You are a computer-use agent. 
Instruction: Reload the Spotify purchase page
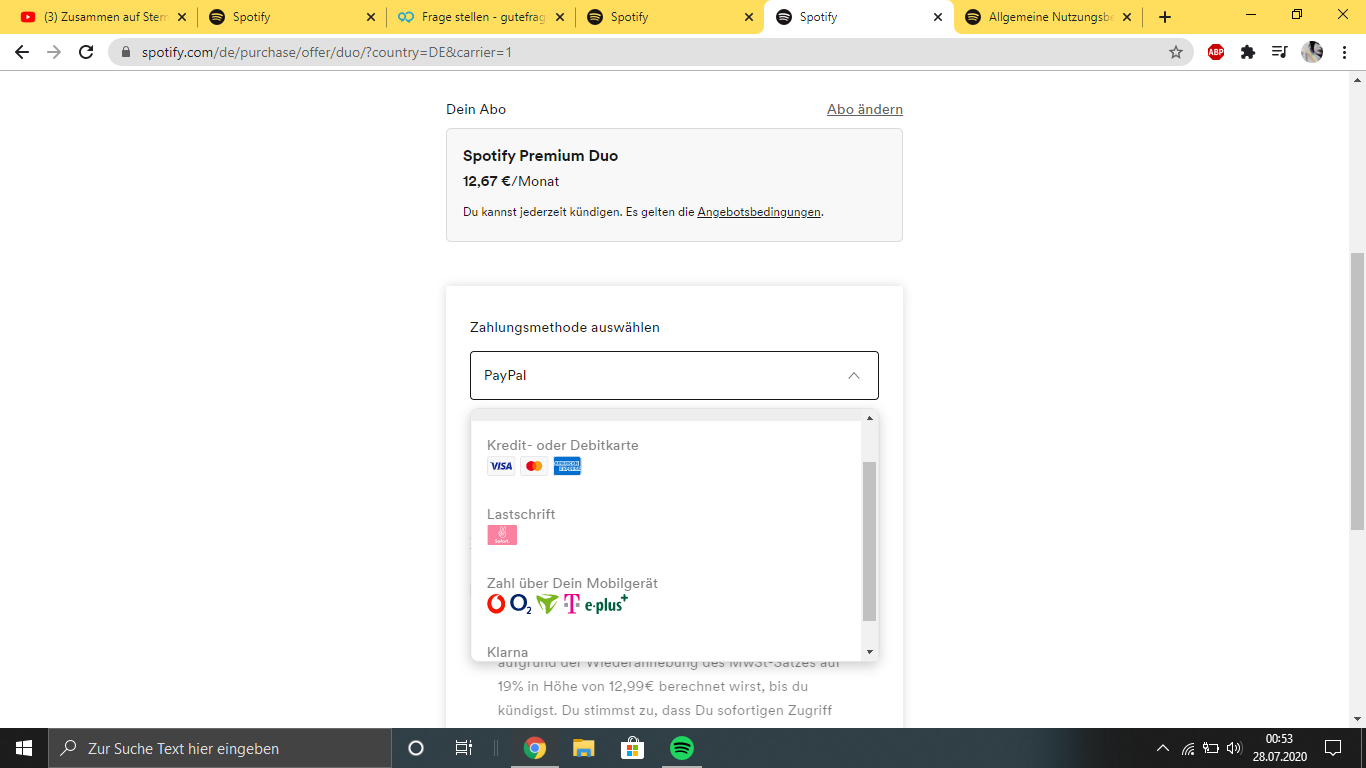[x=86, y=52]
